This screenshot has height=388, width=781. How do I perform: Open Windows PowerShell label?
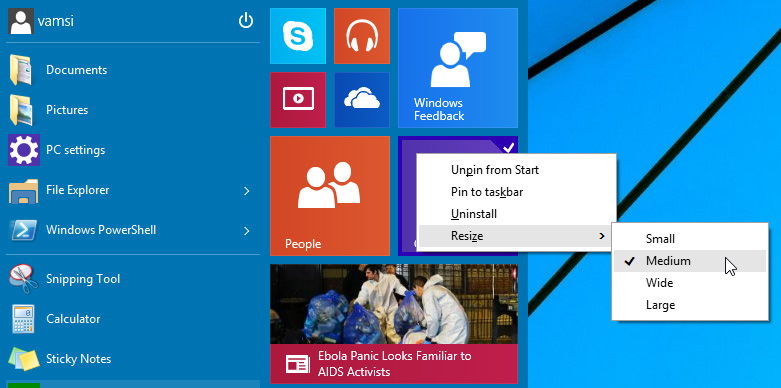click(x=101, y=230)
